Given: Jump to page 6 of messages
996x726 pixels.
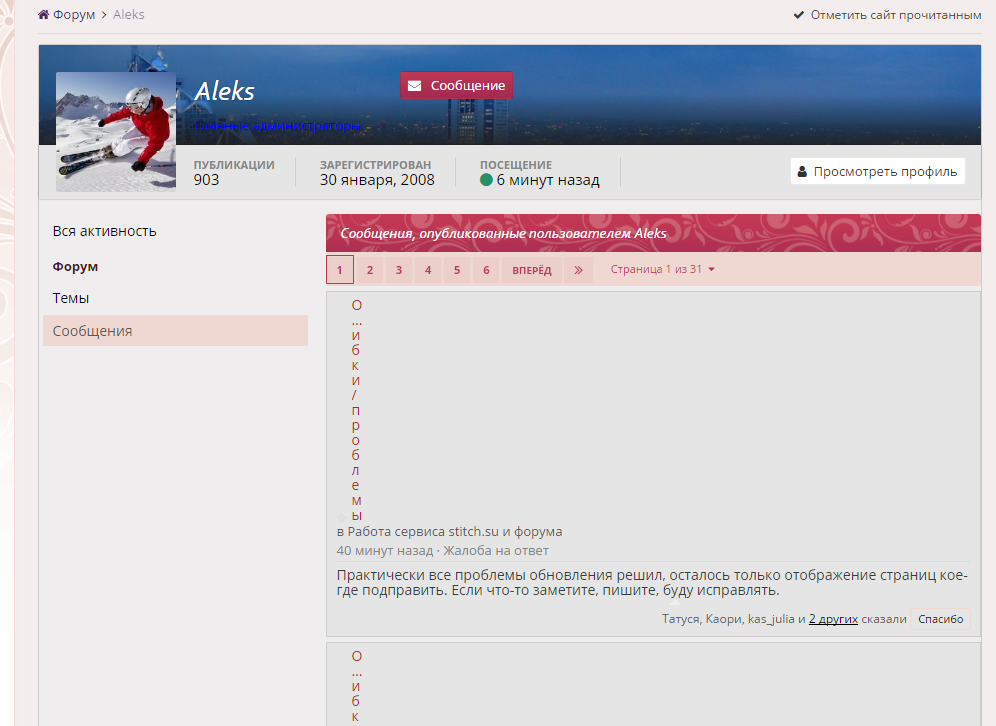Looking at the screenshot, I should pyautogui.click(x=486, y=270).
